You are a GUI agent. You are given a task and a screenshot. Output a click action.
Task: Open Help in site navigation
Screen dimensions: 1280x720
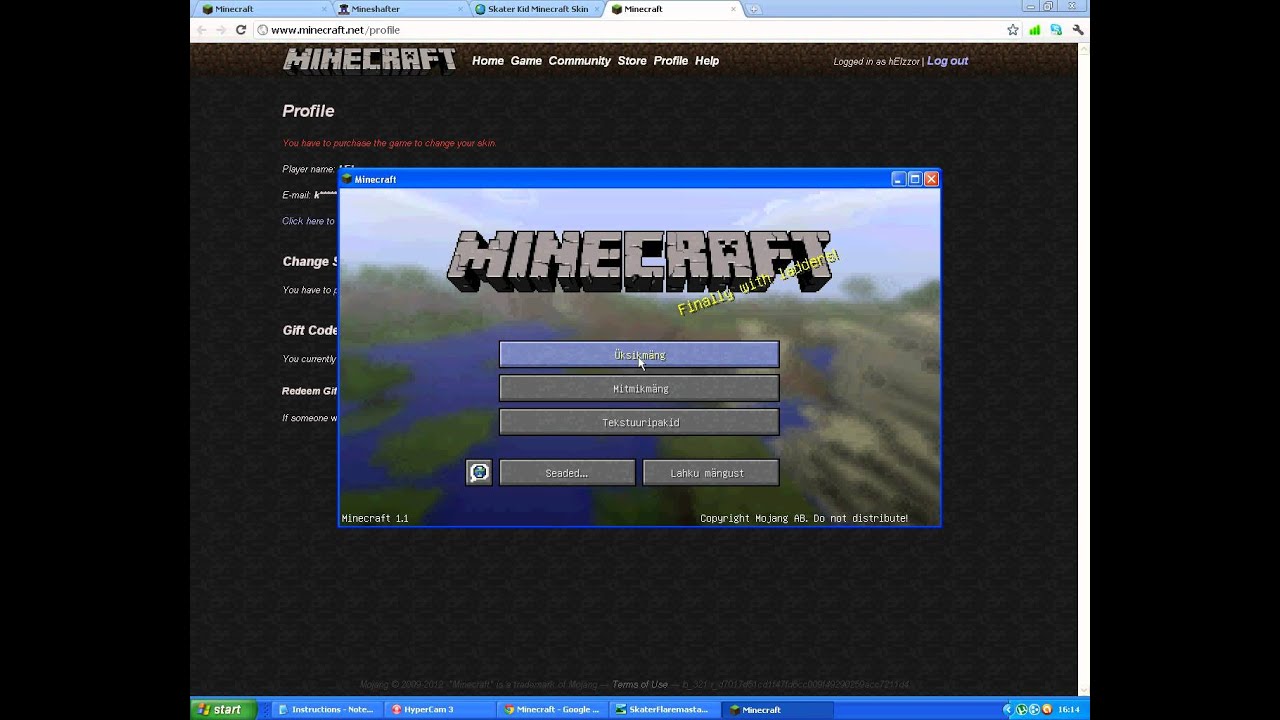pos(707,61)
